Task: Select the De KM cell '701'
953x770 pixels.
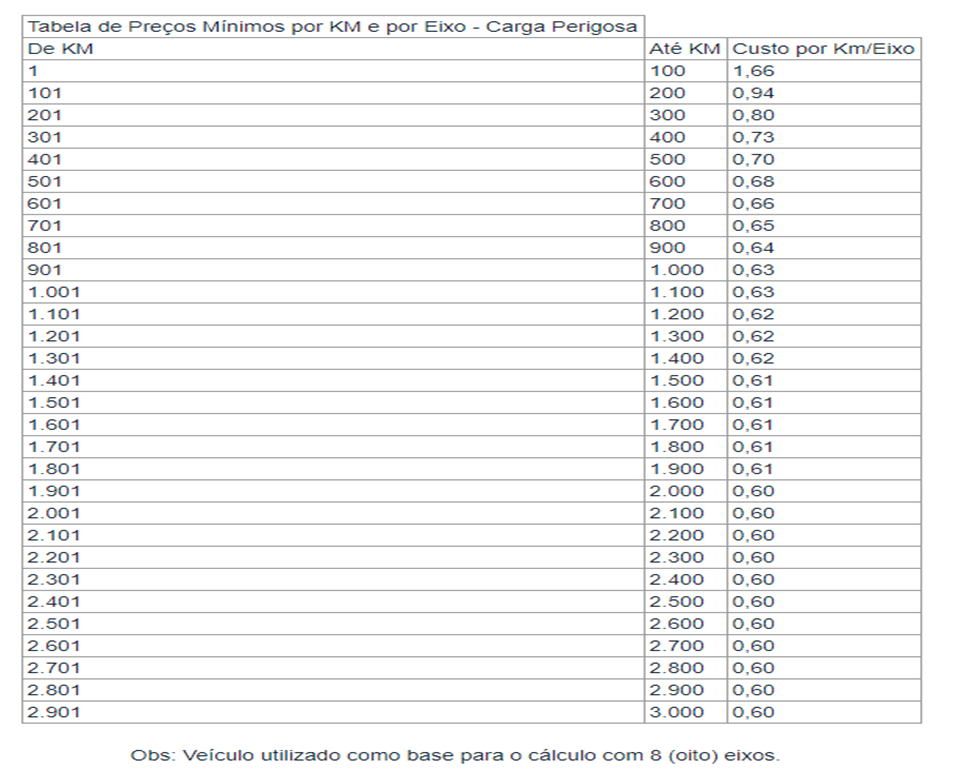Action: click(x=333, y=225)
